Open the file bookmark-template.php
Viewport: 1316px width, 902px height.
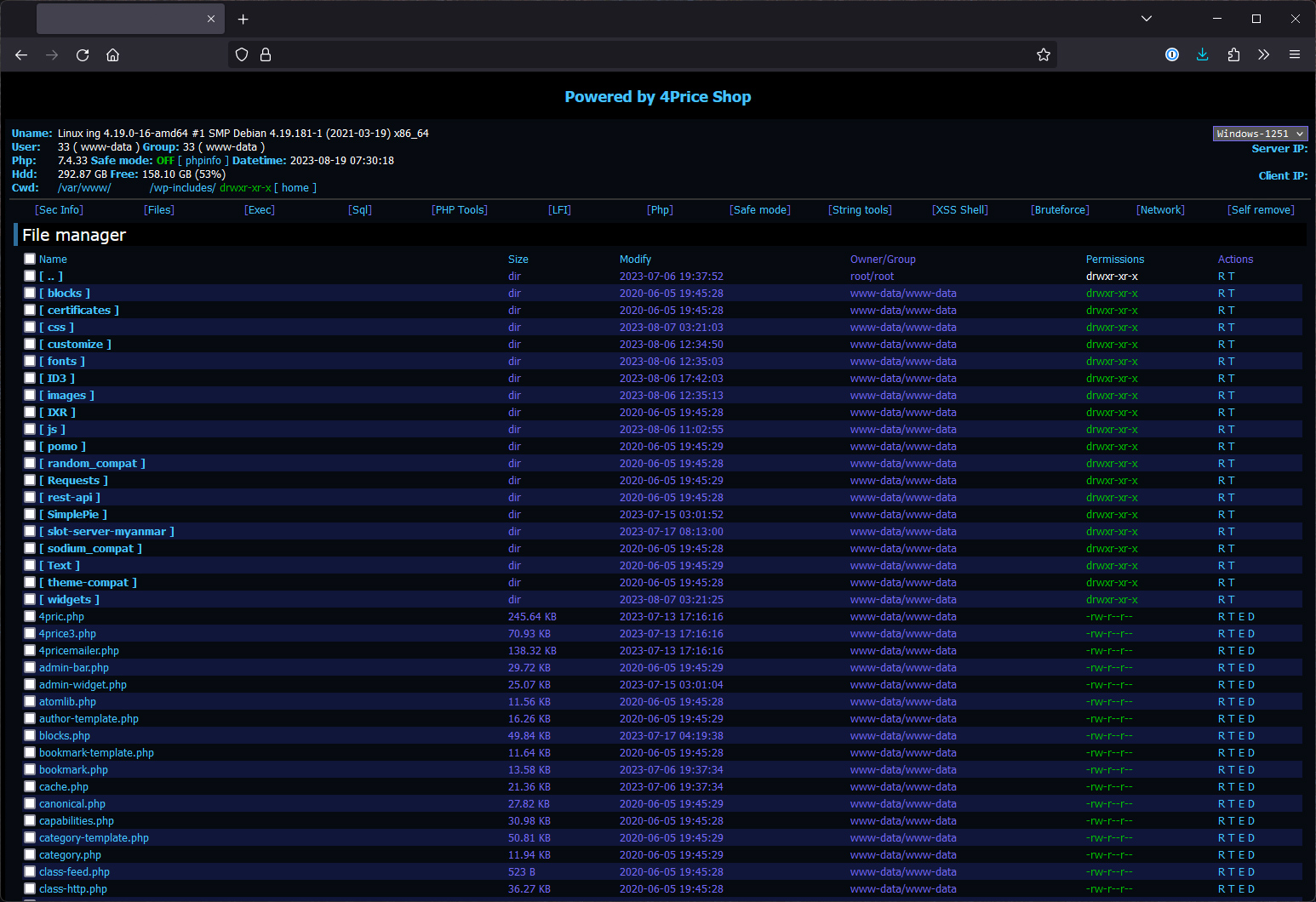point(96,753)
